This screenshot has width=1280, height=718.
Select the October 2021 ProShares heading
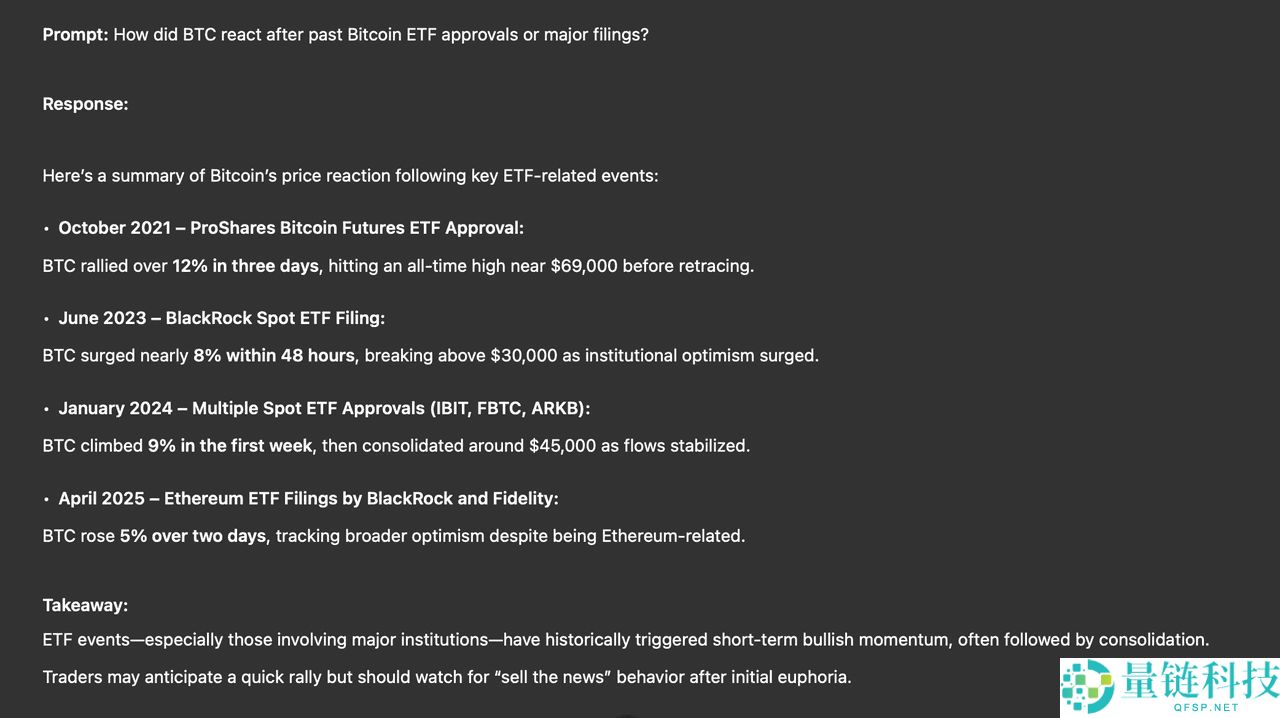(x=291, y=228)
